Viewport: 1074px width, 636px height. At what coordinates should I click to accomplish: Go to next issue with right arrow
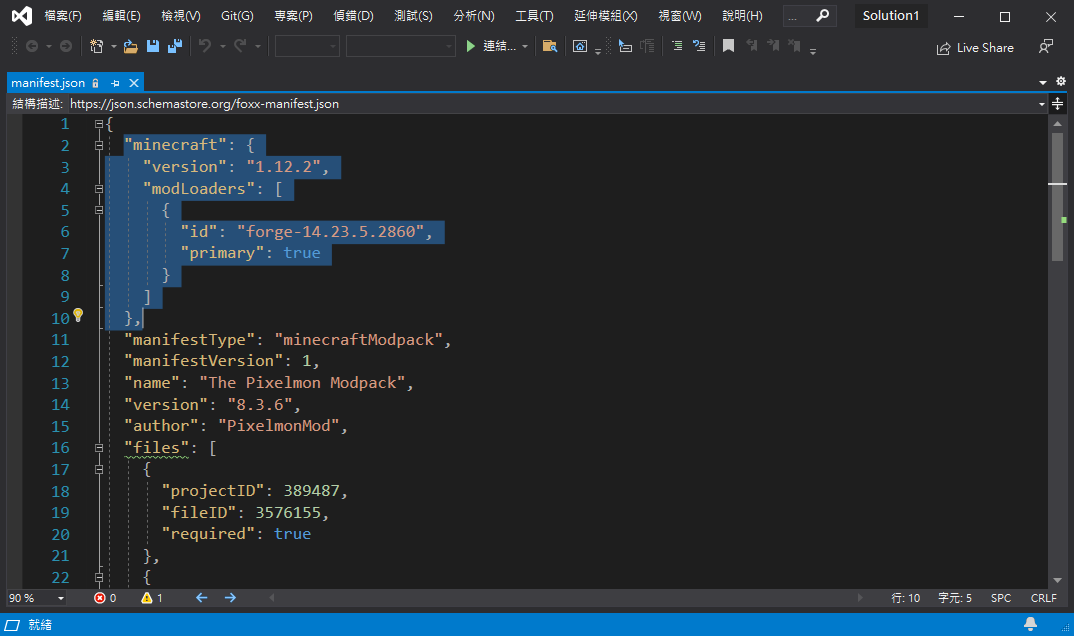coord(230,598)
